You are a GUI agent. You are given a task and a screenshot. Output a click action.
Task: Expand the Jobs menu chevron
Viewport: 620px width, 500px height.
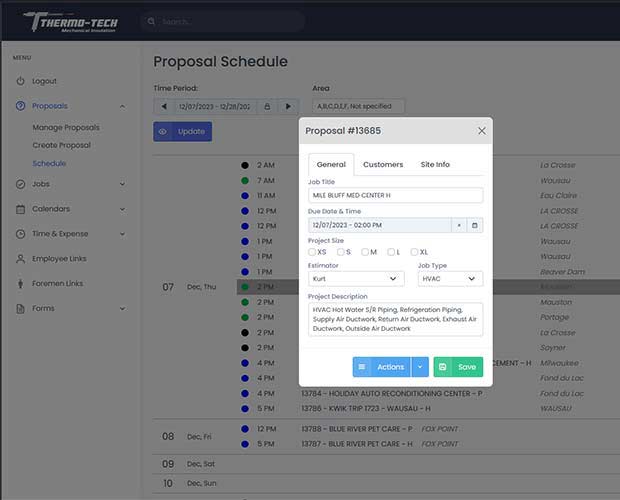pyautogui.click(x=123, y=184)
